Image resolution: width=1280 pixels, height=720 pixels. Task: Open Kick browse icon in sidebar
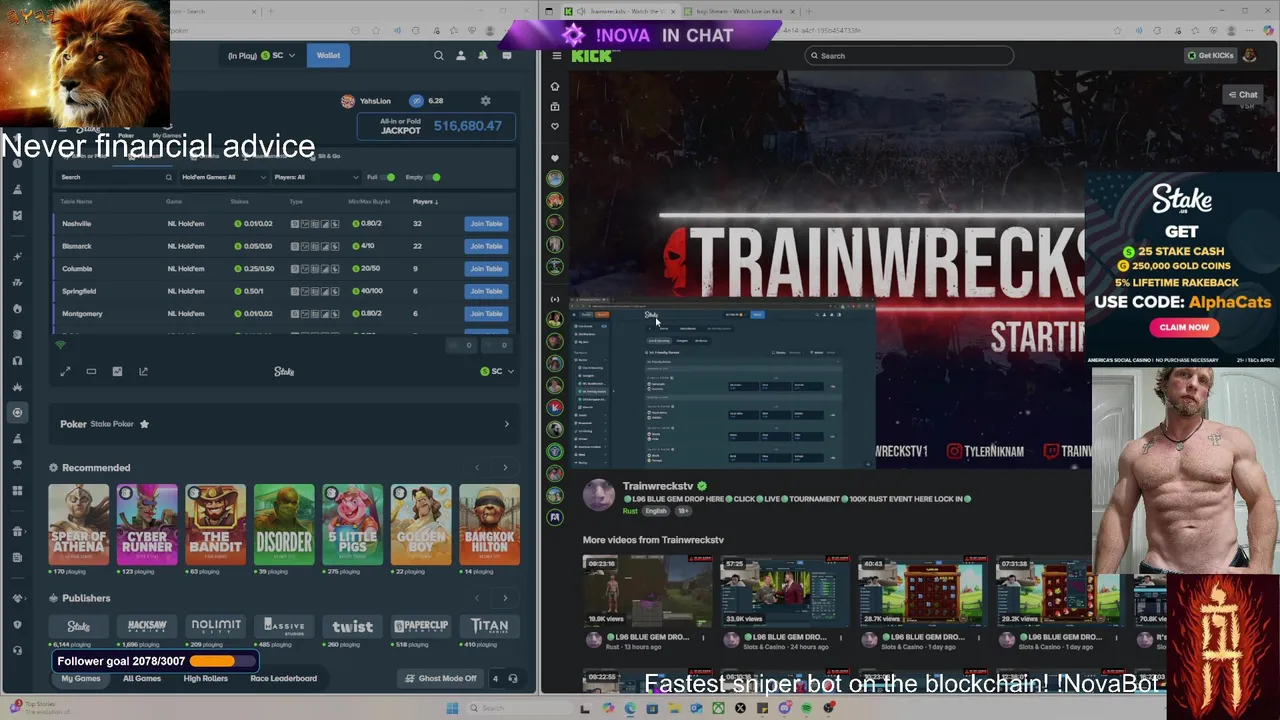555,106
